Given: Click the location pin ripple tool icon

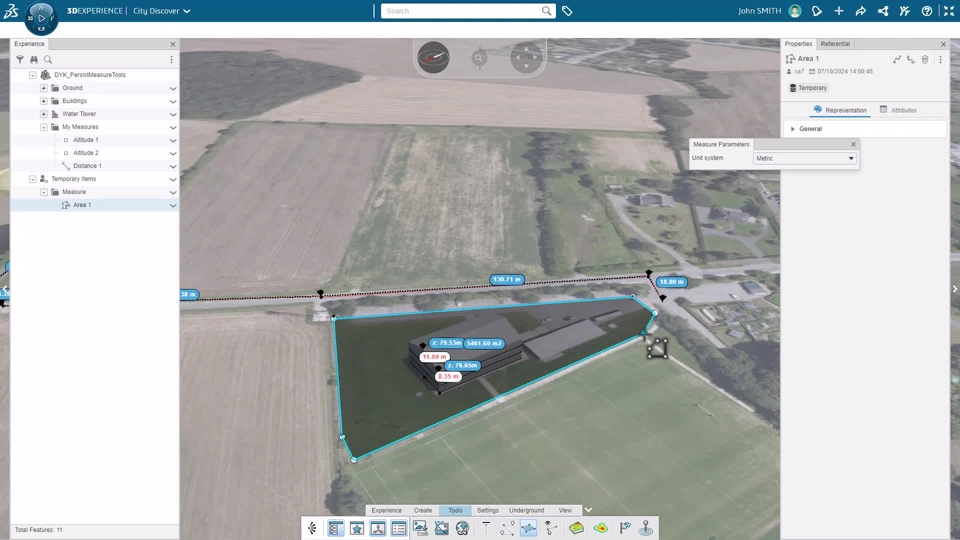Looking at the screenshot, I should coord(646,528).
